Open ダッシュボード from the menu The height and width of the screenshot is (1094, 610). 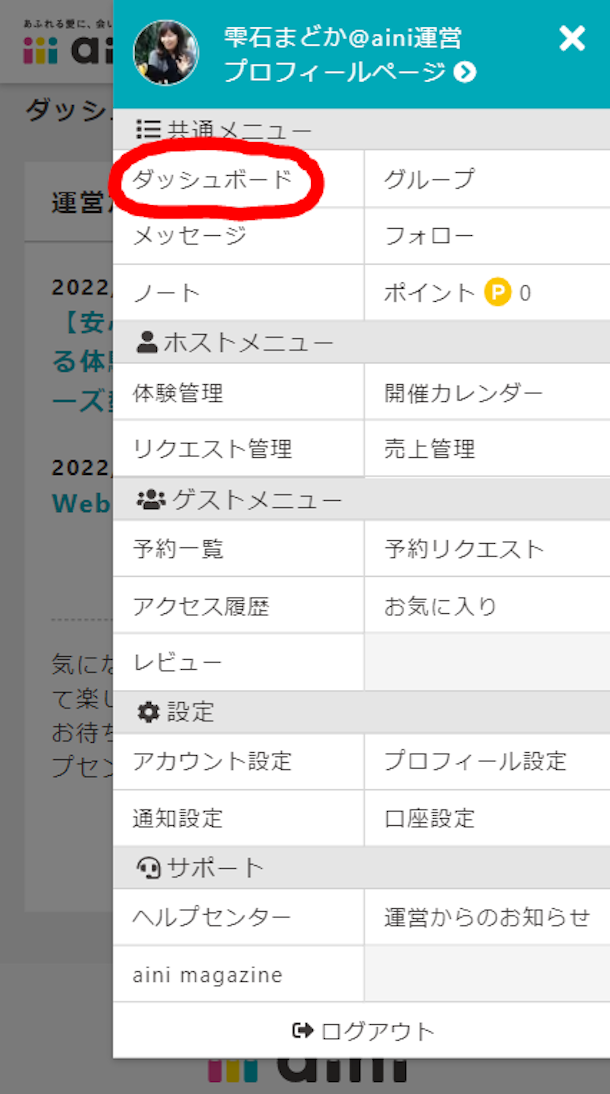click(213, 180)
